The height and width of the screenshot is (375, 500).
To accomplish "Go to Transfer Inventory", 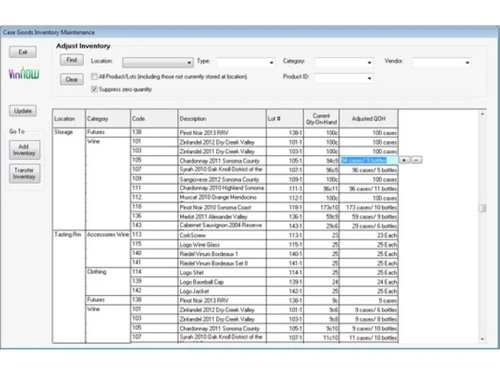I will click(x=25, y=173).
